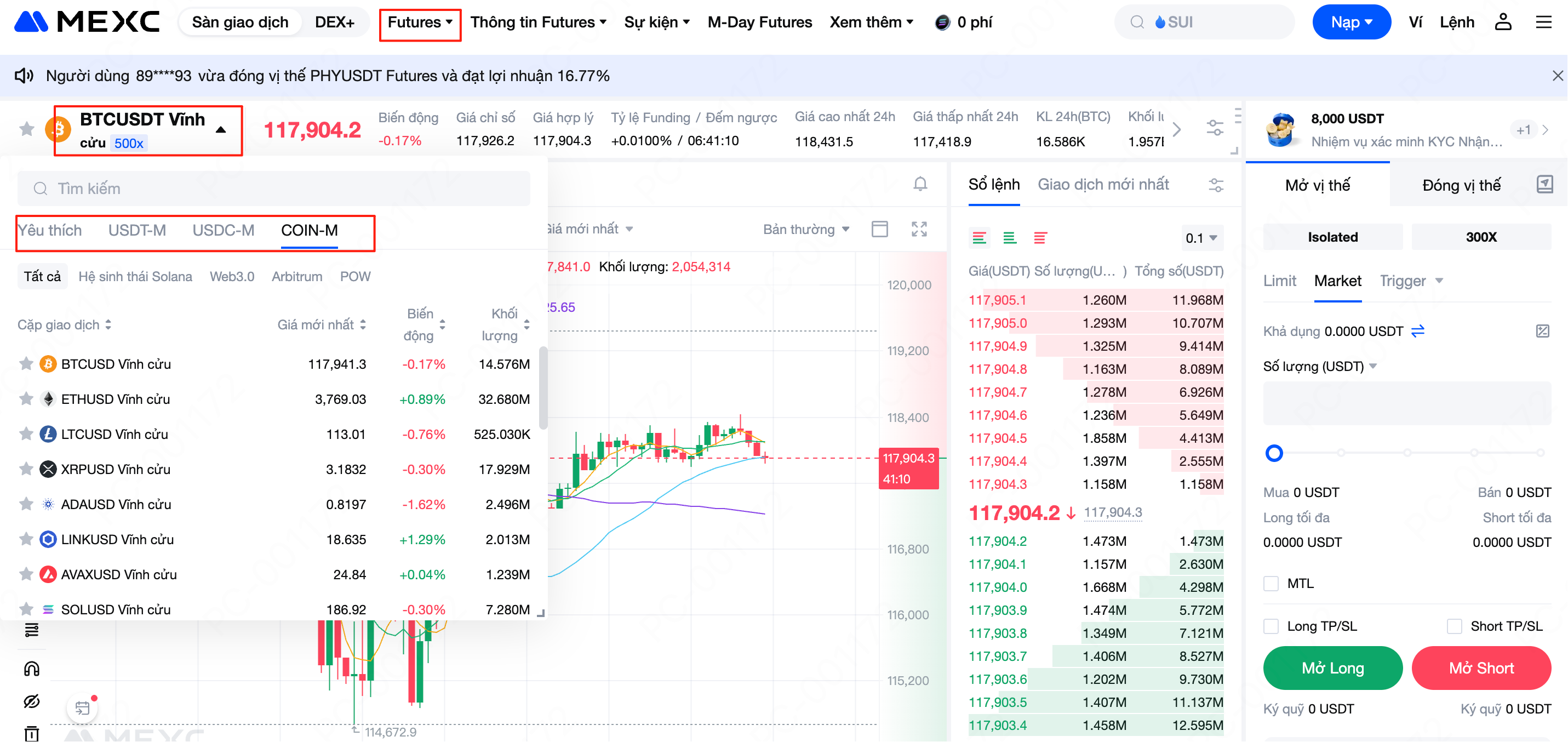Open Giao dịch mới nhất tab
1568x742 pixels.
(x=1103, y=185)
